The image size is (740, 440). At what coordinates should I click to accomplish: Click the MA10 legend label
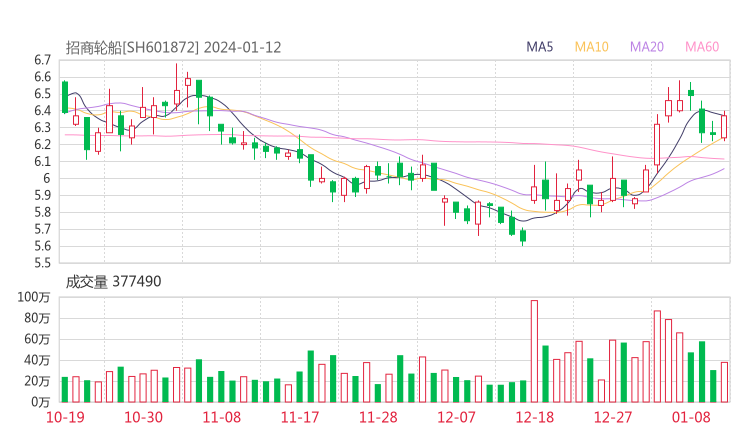coord(591,47)
